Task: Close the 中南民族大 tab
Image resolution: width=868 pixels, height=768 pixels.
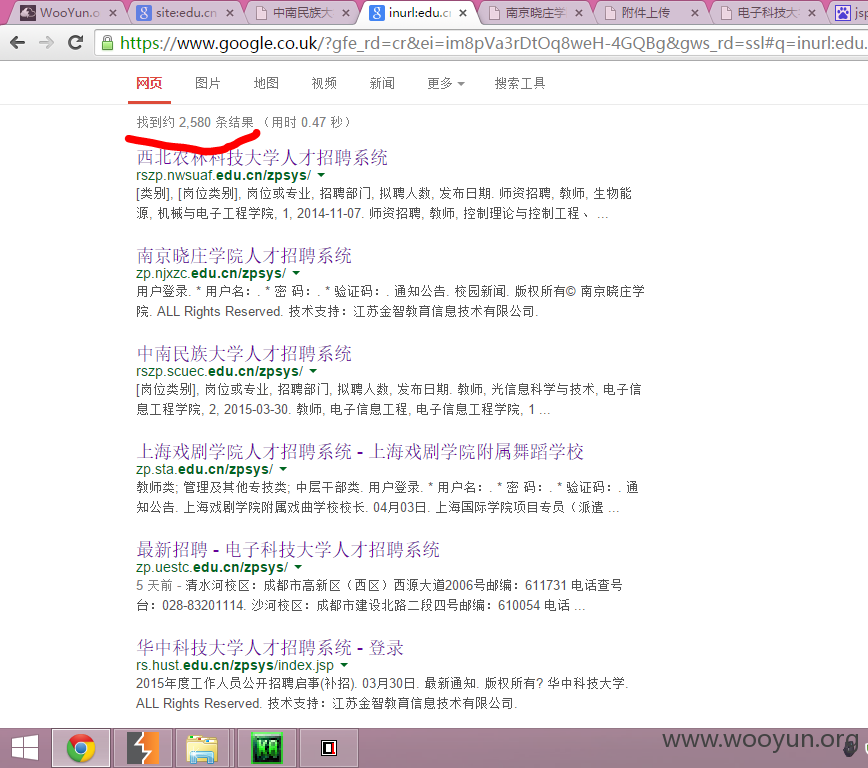Action: coord(346,13)
